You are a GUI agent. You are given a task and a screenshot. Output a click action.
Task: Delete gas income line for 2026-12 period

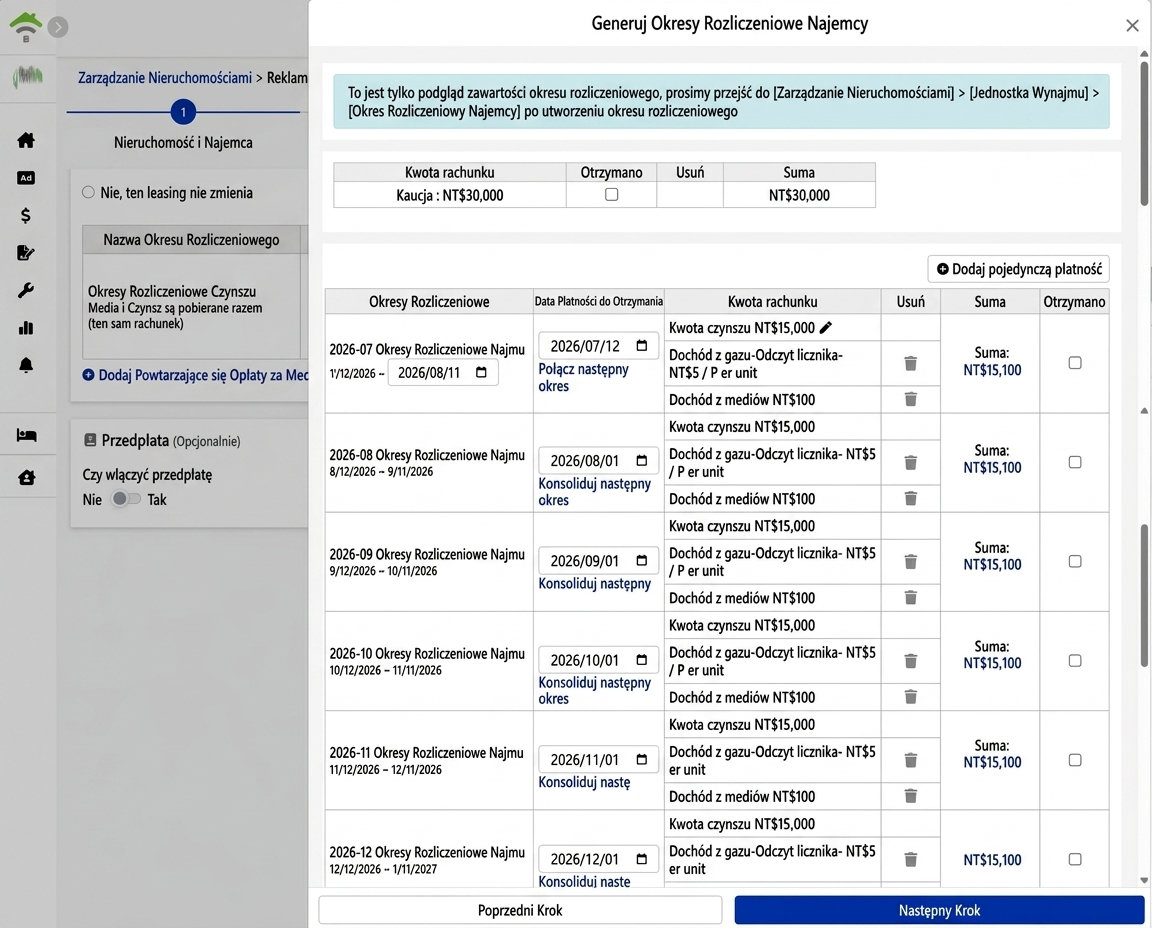click(x=910, y=859)
